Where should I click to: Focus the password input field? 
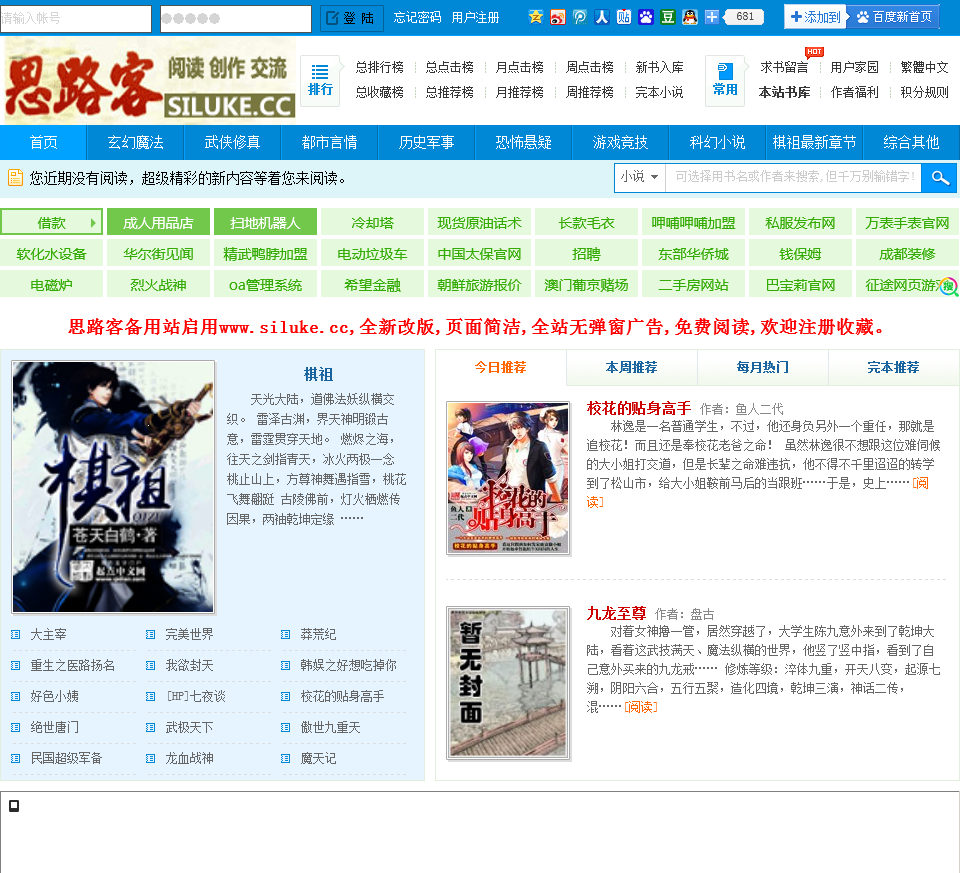(x=236, y=18)
